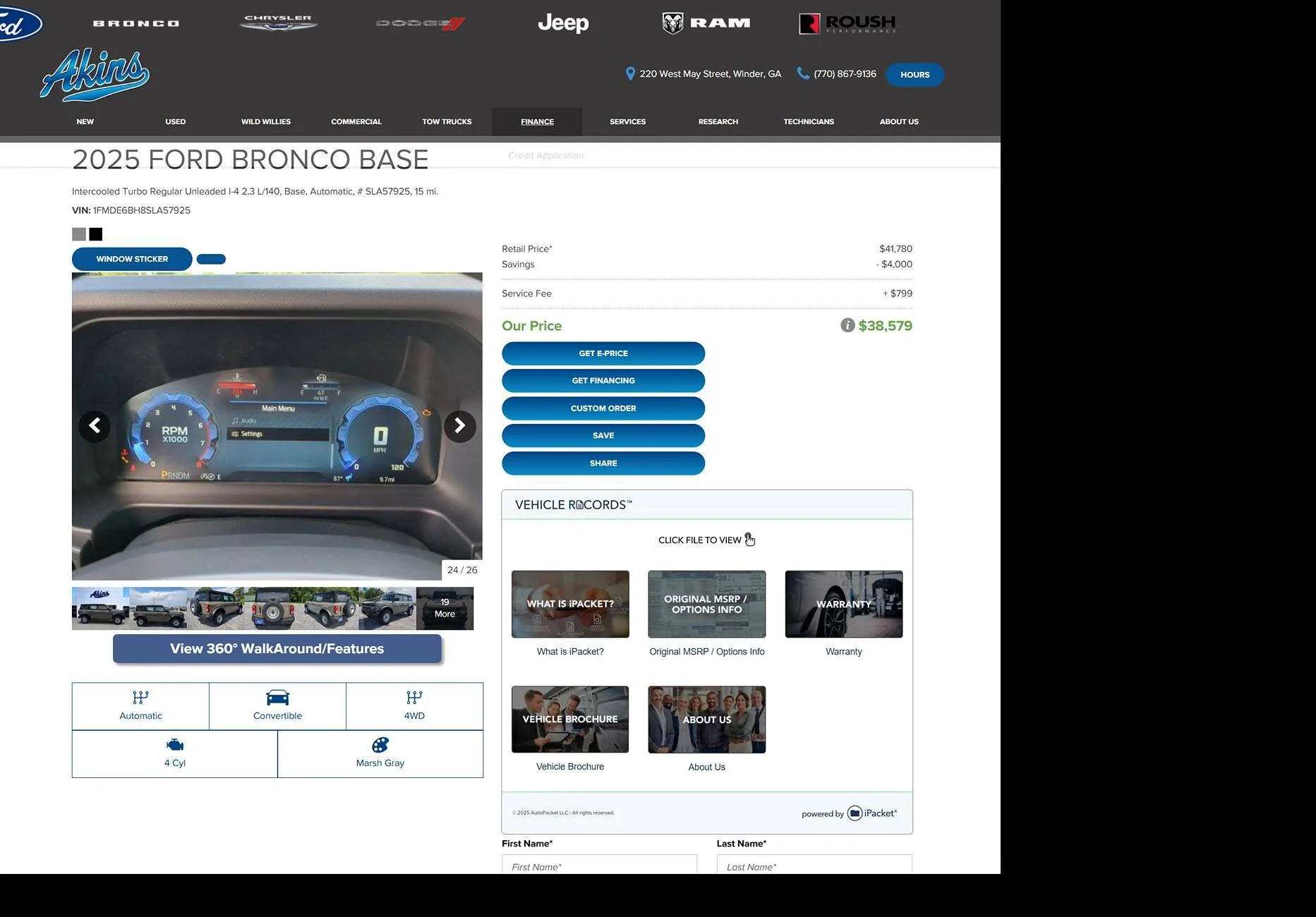Image resolution: width=1316 pixels, height=917 pixels.
Task: Click the SAVE button
Action: click(603, 436)
